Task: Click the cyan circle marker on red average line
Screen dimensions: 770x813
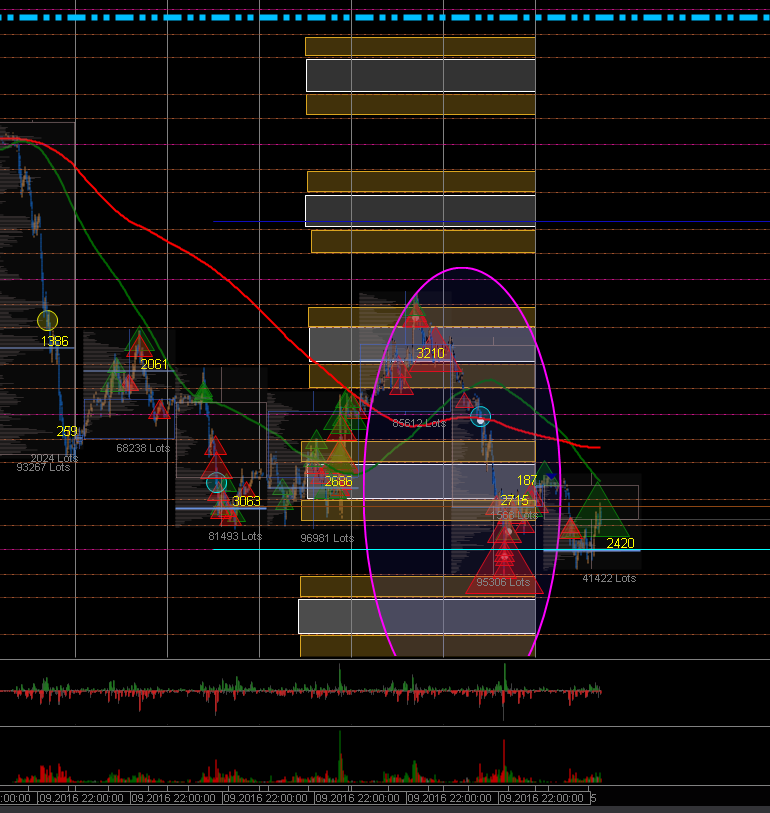Action: (x=480, y=417)
